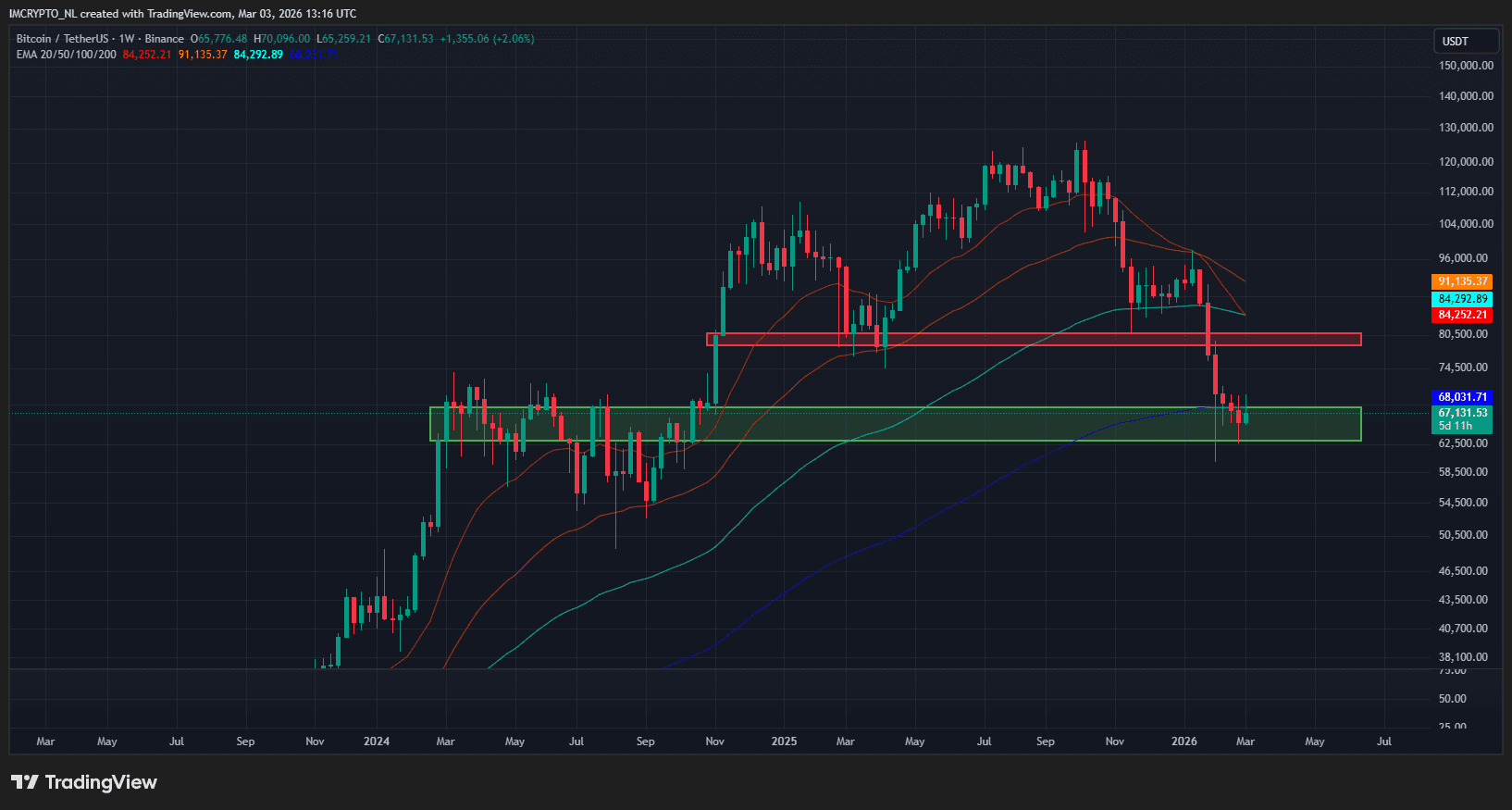
Task: Click the red 84,252.21 EMA legend value
Action: [x=147, y=55]
